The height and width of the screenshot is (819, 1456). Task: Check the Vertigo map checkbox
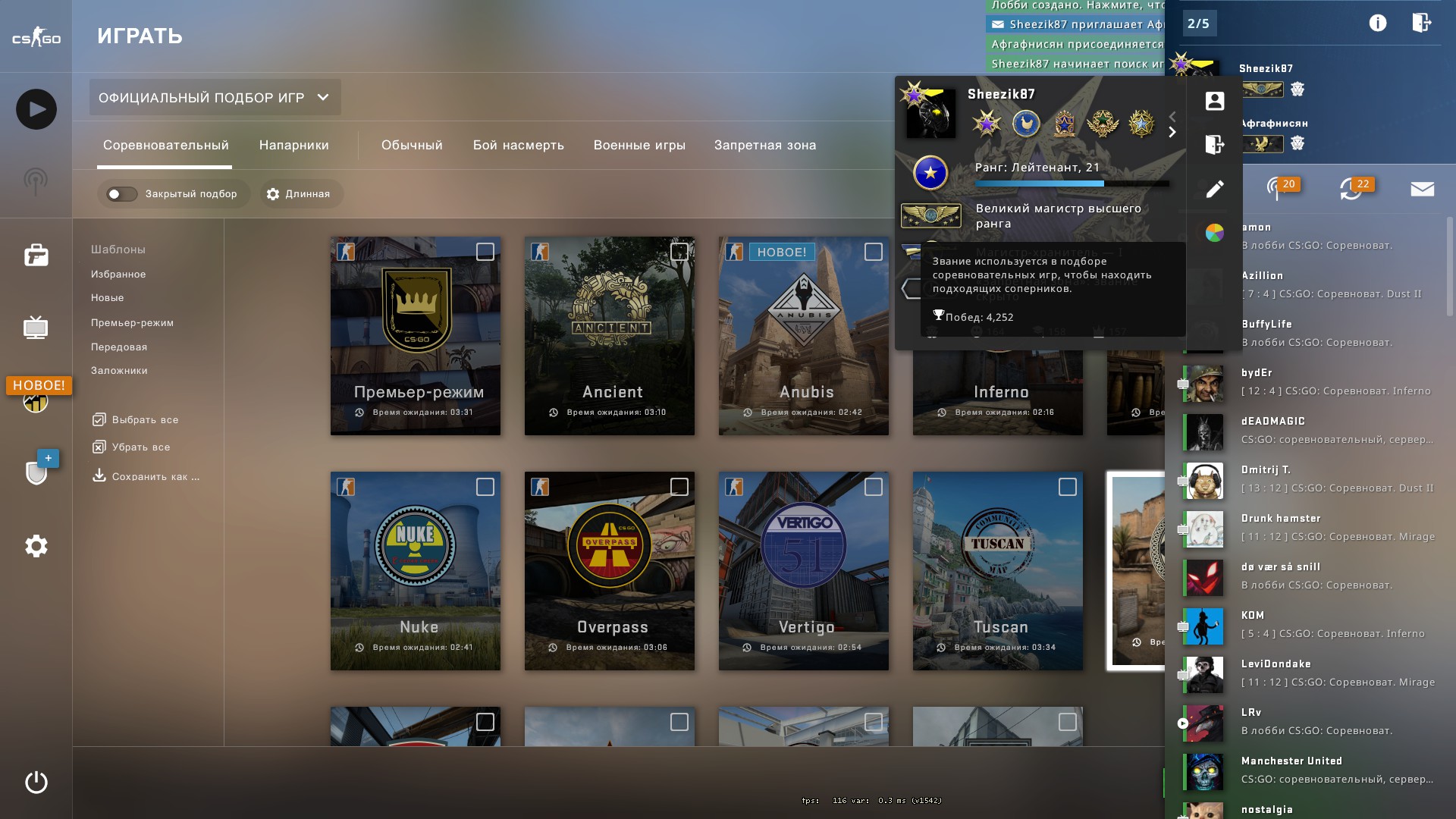point(873,487)
